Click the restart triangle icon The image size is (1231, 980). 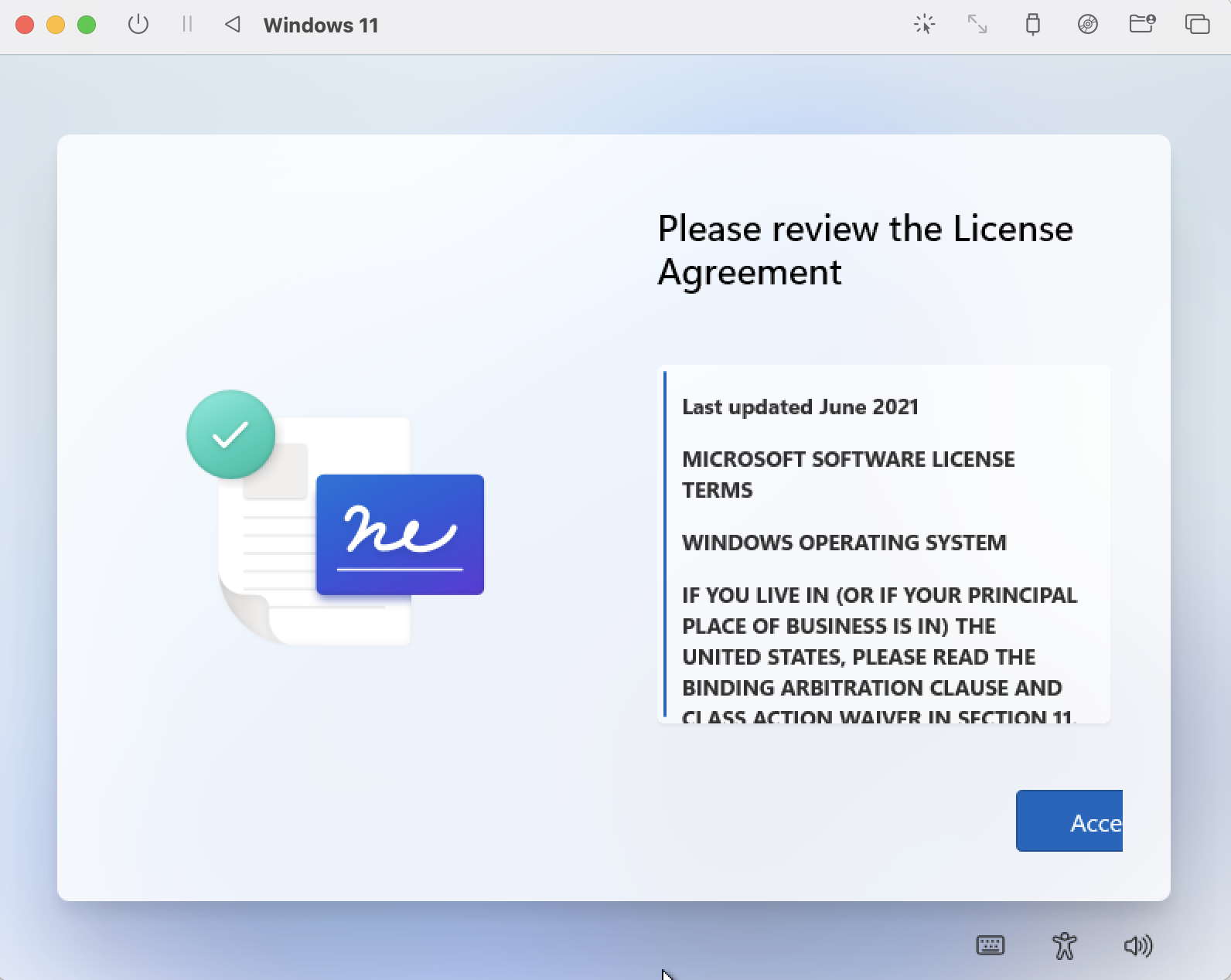tap(233, 25)
